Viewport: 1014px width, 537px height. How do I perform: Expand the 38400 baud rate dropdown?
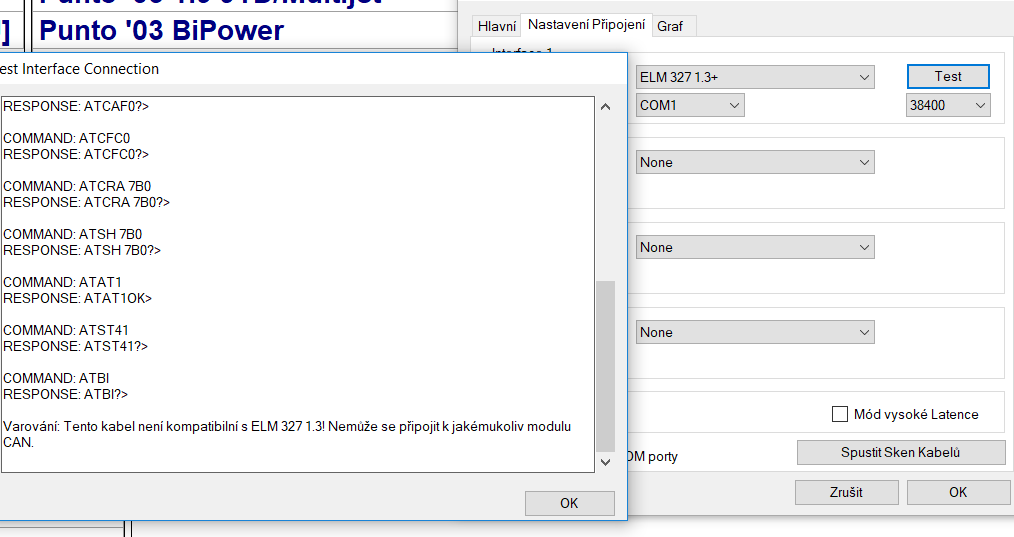pyautogui.click(x=948, y=105)
